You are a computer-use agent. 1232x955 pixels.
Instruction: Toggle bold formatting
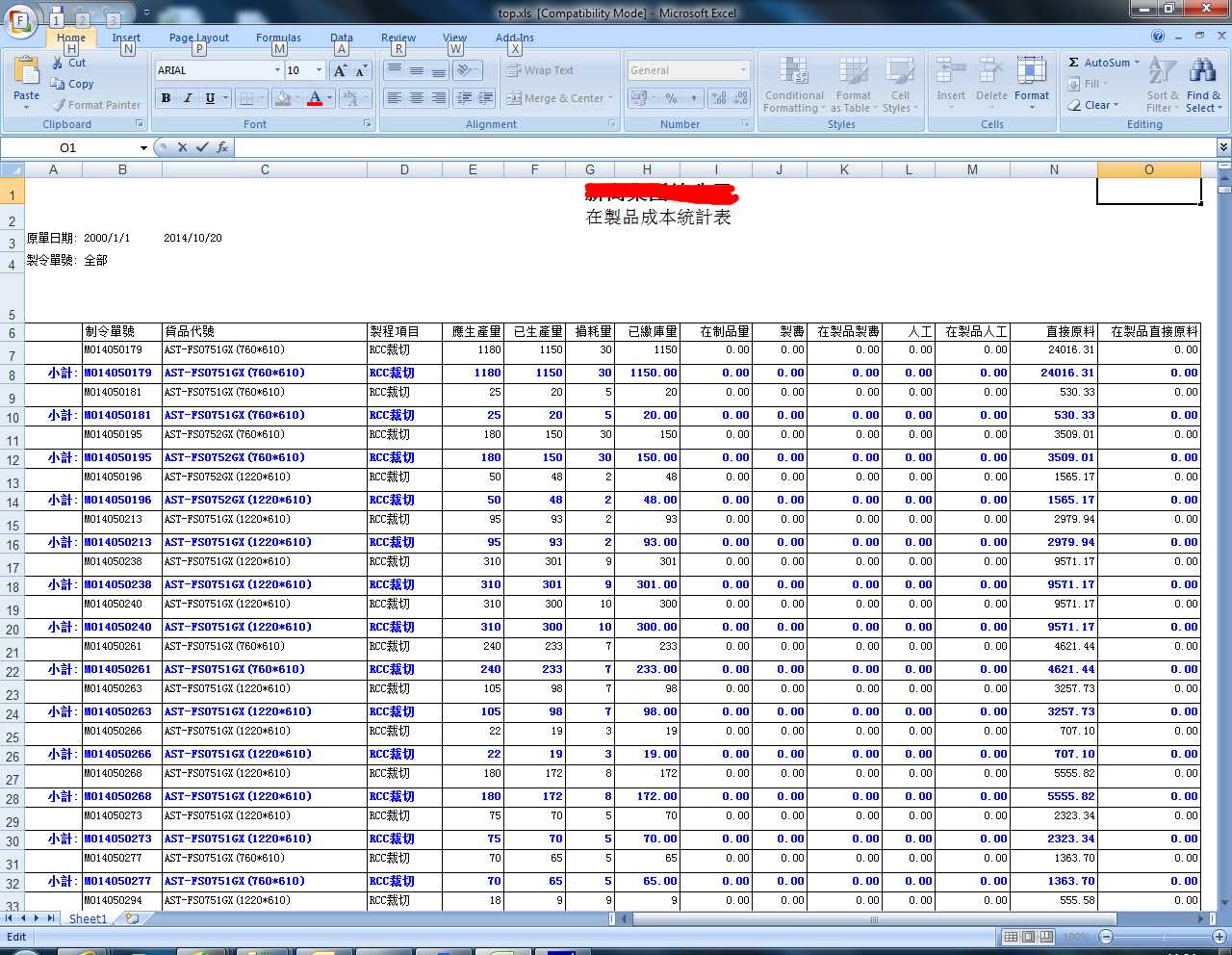167,98
